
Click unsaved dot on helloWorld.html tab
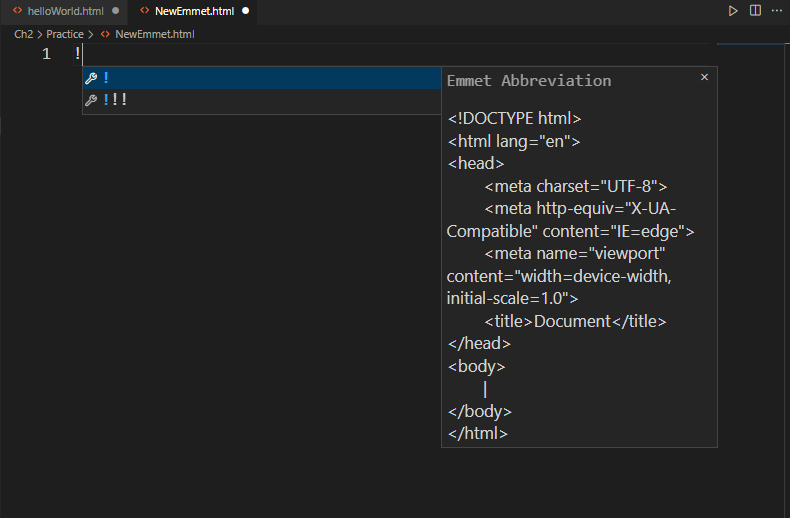[x=115, y=11]
